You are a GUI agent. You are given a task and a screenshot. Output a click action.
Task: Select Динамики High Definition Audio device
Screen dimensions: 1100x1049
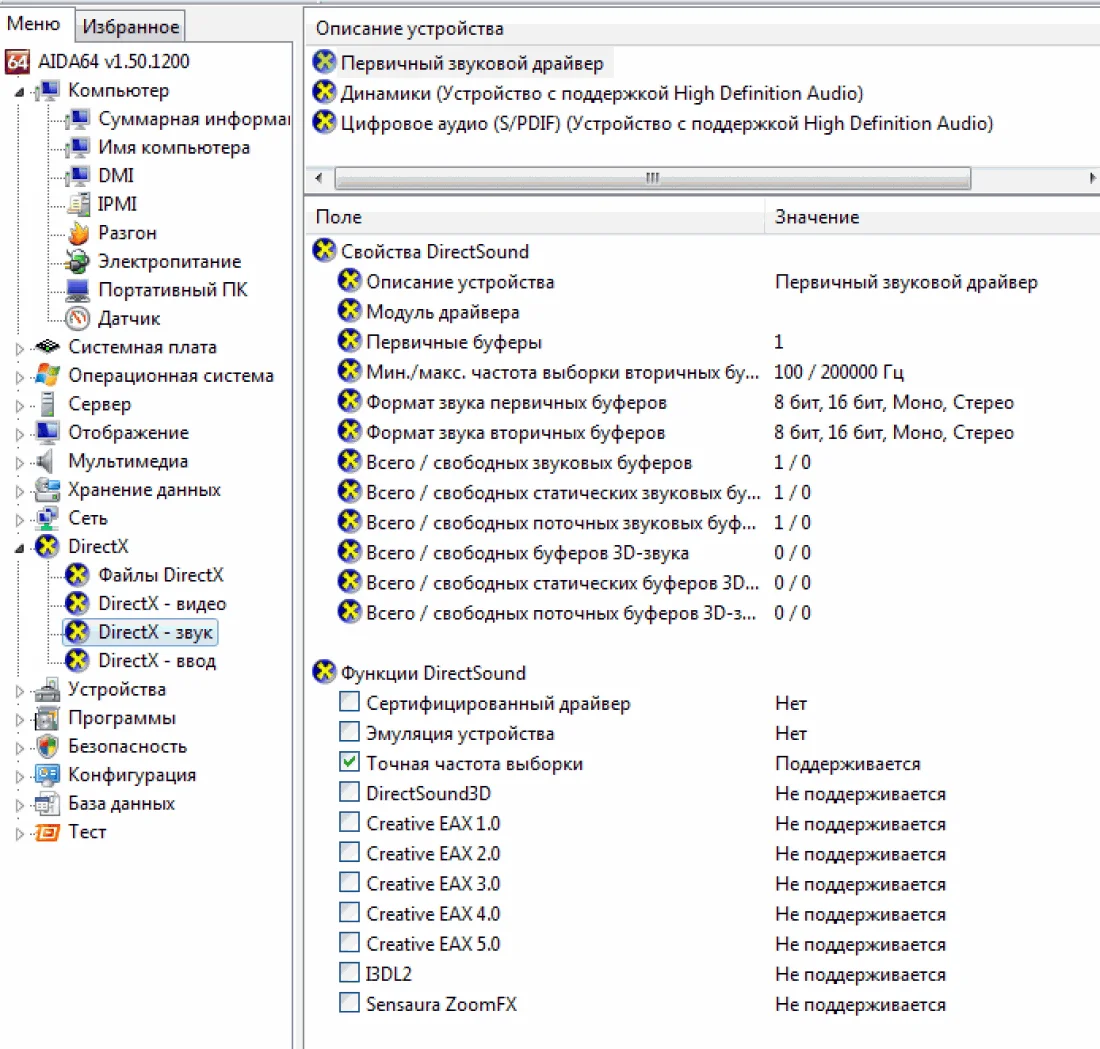(588, 93)
